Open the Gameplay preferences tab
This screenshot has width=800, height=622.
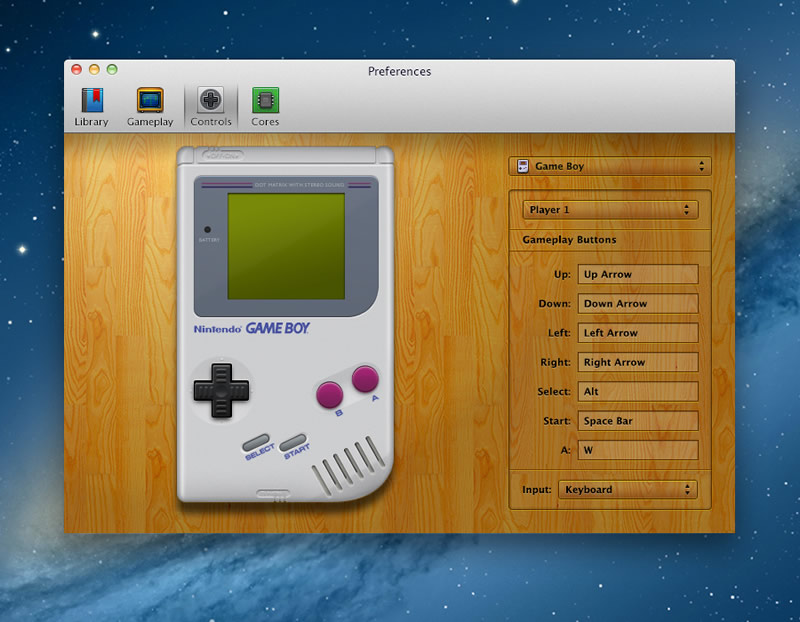[x=150, y=107]
